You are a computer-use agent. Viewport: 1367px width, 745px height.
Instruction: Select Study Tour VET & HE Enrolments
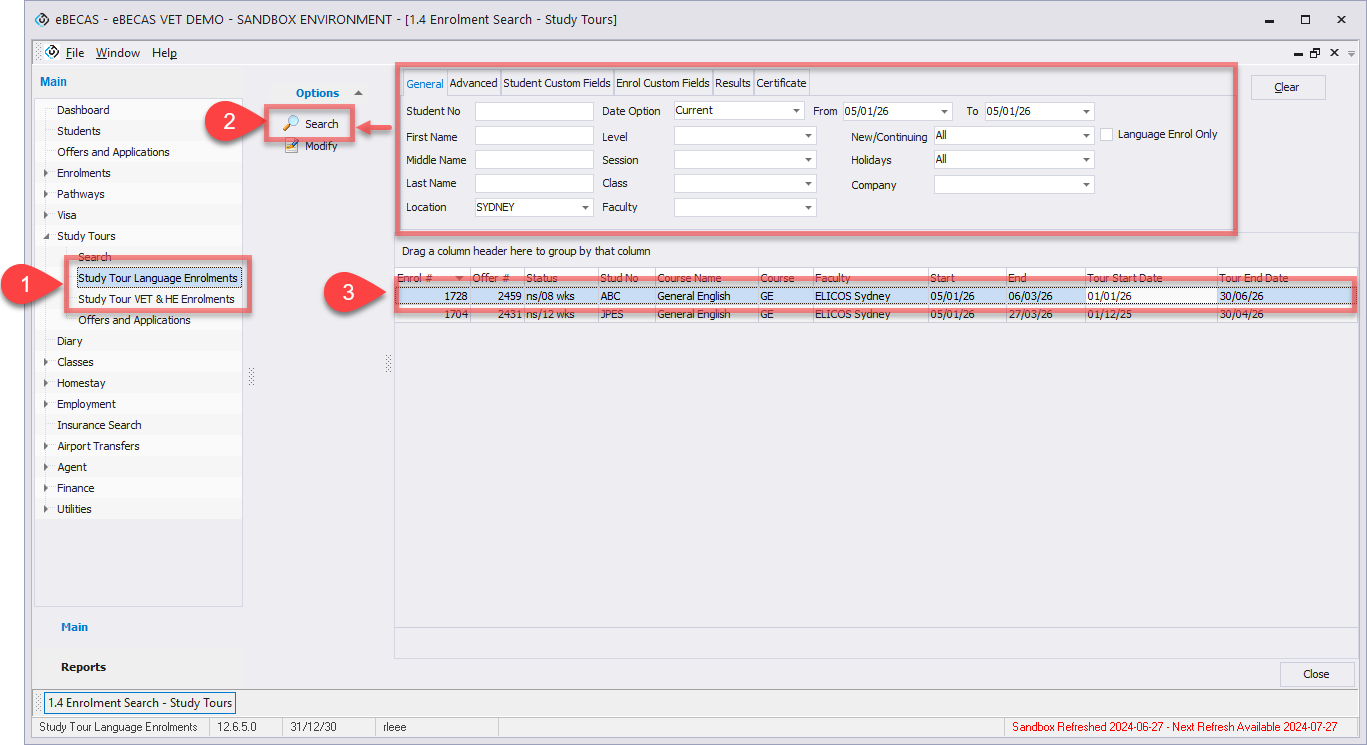pos(156,299)
